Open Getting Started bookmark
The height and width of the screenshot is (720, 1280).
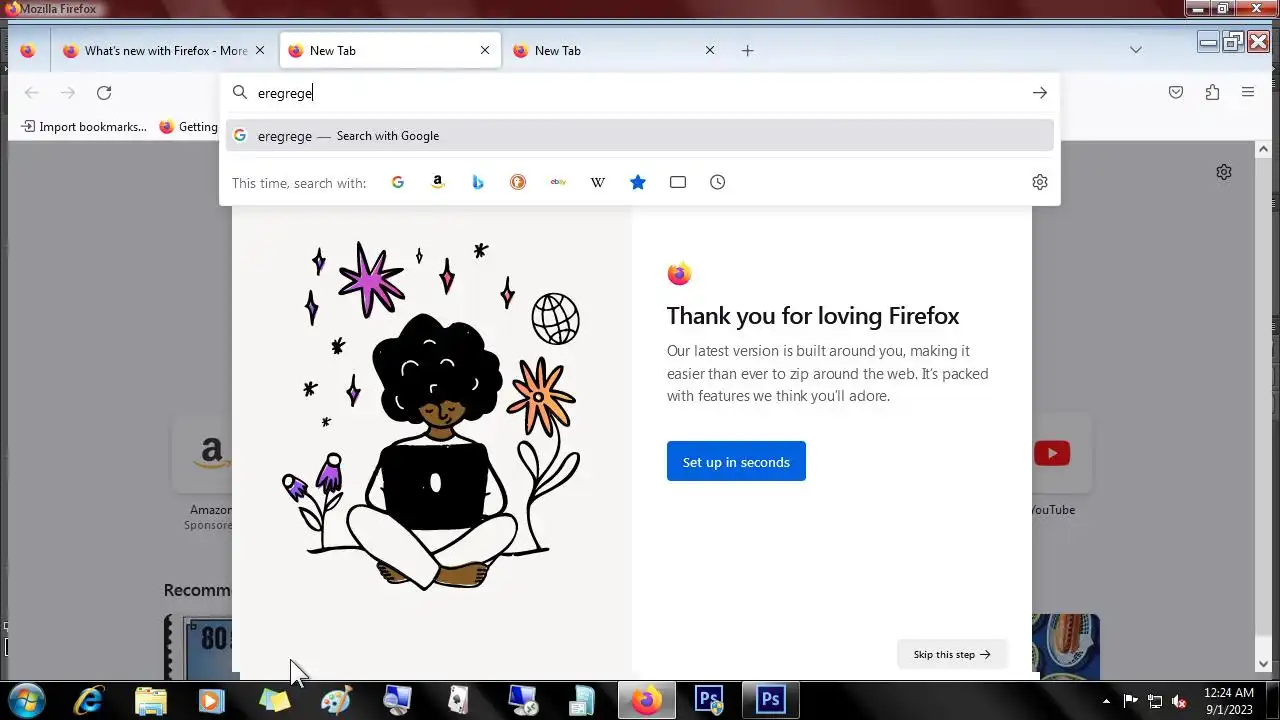point(188,127)
